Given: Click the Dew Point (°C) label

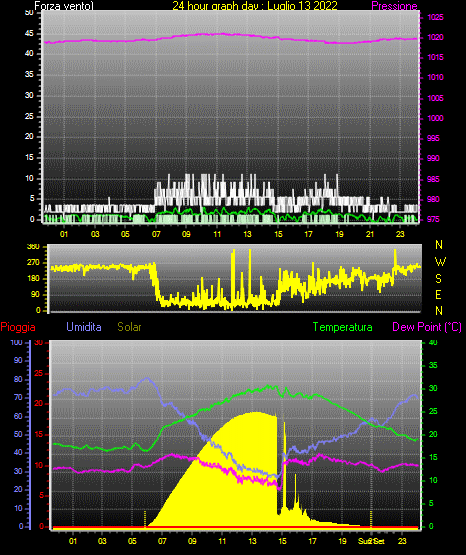Looking at the screenshot, I should click(427, 327).
